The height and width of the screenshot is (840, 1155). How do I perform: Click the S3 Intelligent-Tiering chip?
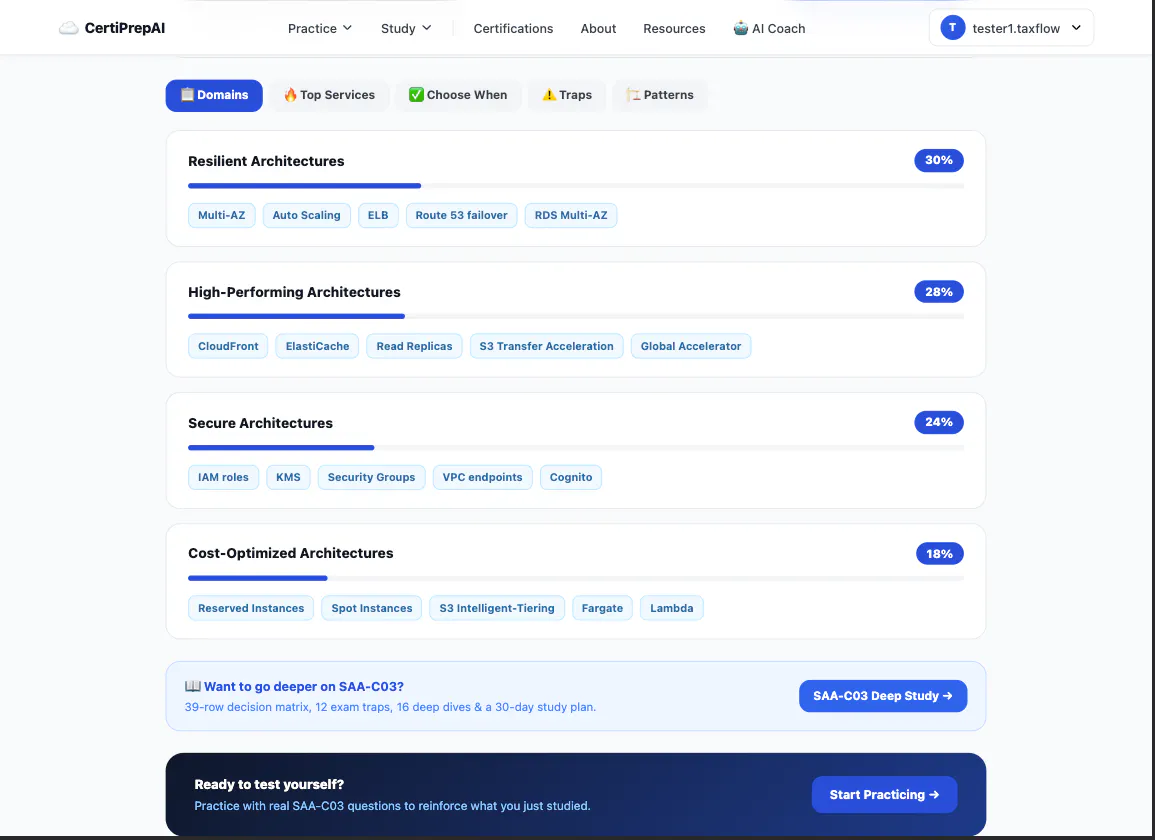click(x=497, y=608)
